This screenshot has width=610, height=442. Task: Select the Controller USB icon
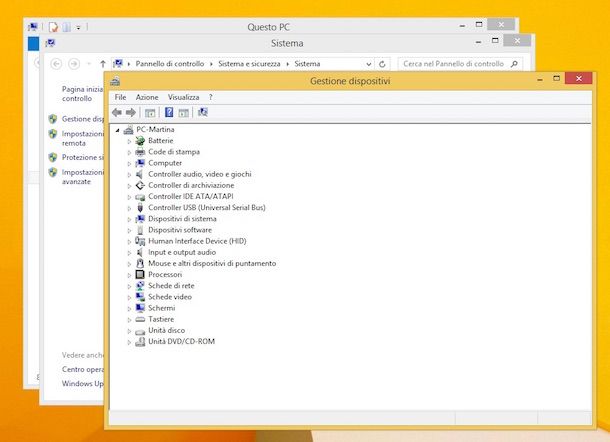pyautogui.click(x=140, y=208)
